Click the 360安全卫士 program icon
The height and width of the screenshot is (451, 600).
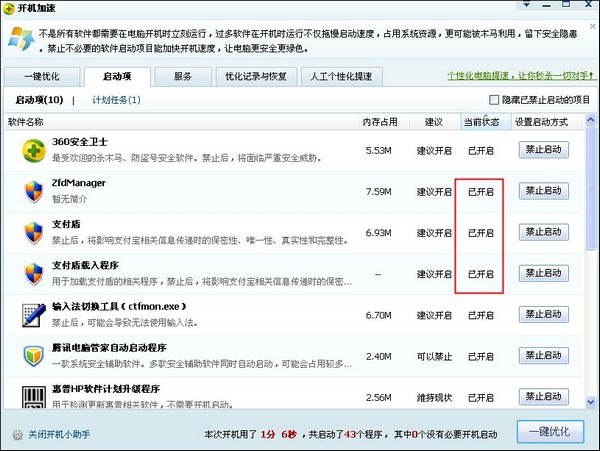click(35, 151)
